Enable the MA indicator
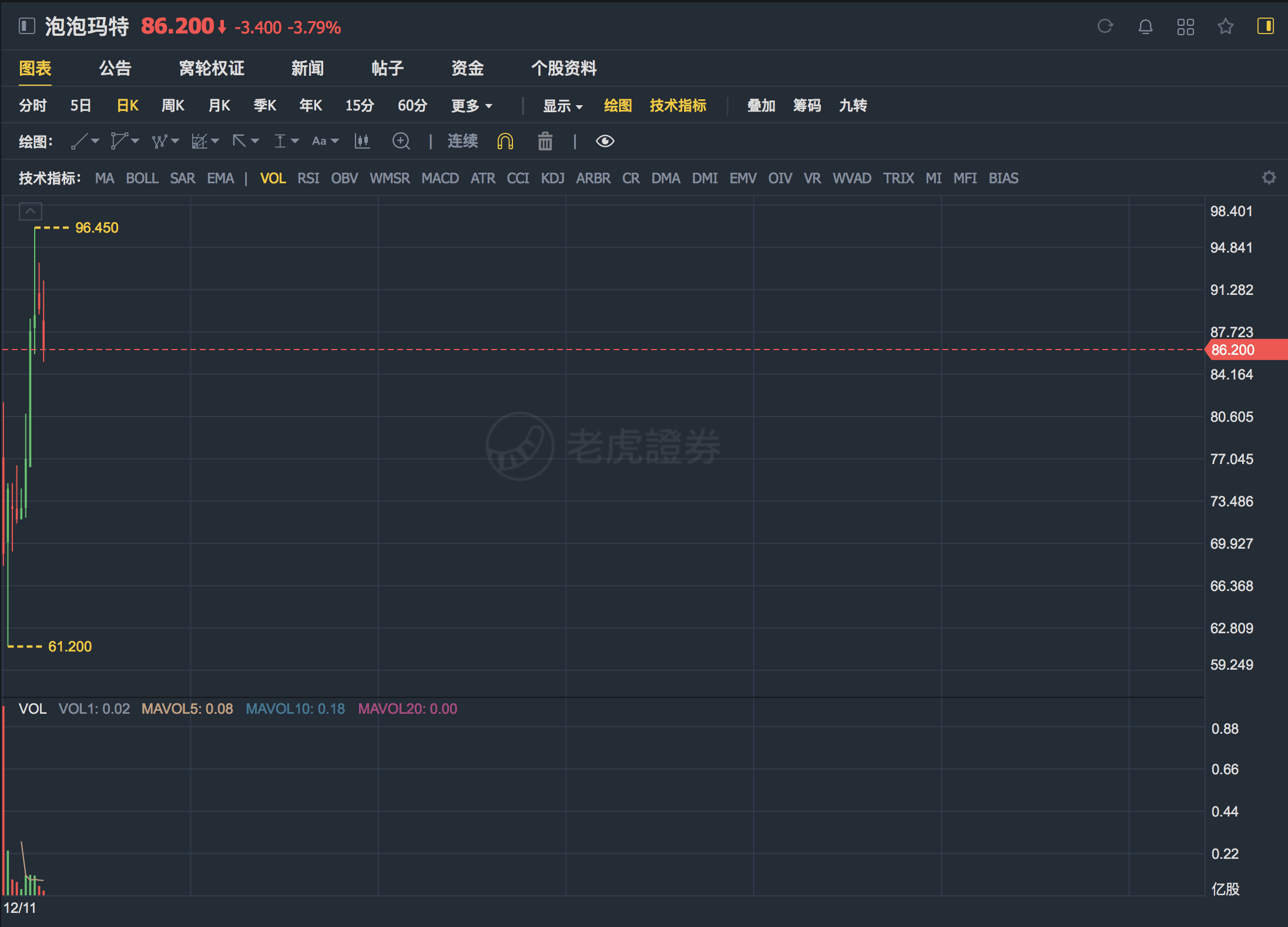1288x927 pixels. [x=105, y=178]
